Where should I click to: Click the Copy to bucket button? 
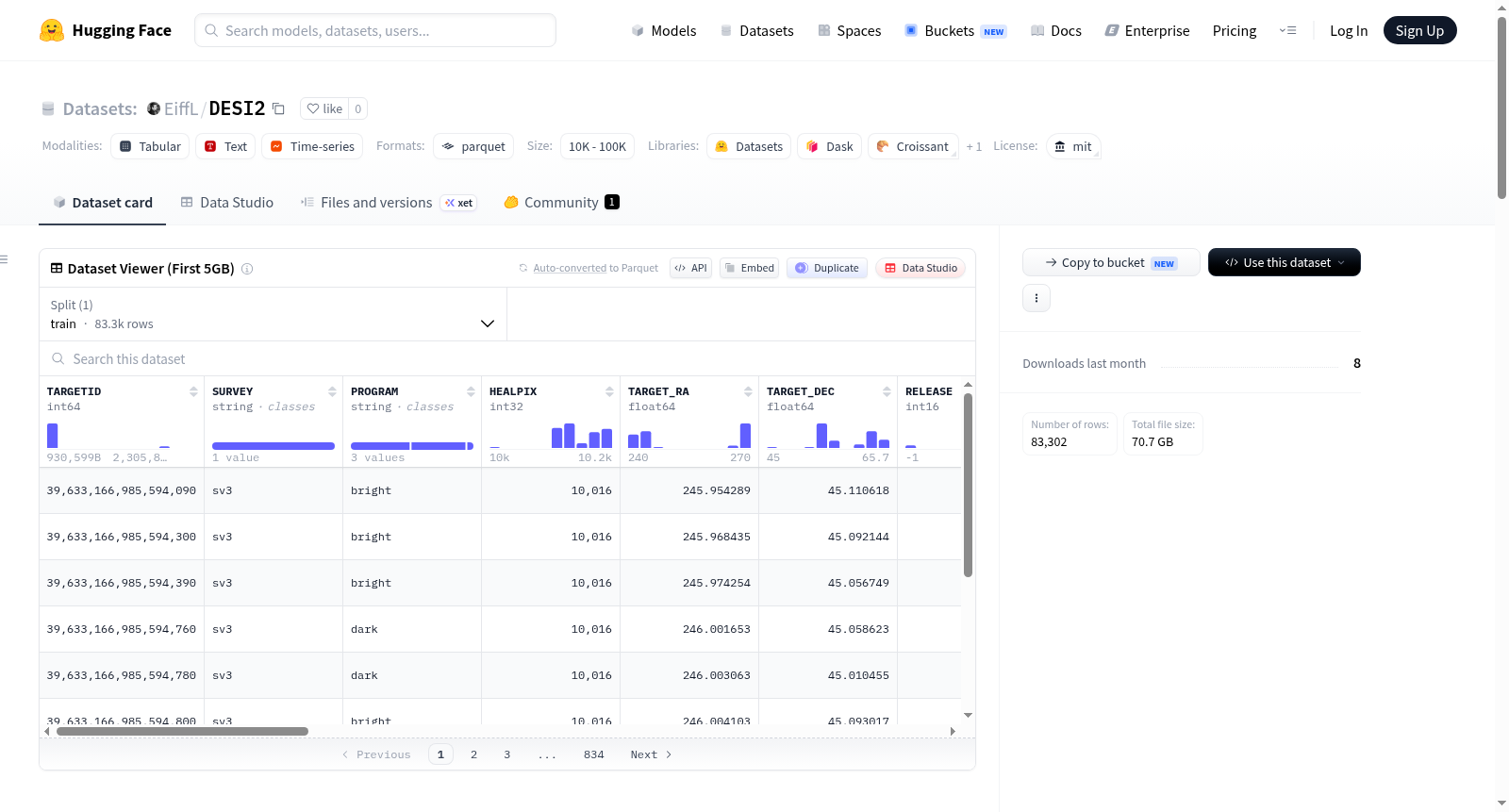[1111, 262]
